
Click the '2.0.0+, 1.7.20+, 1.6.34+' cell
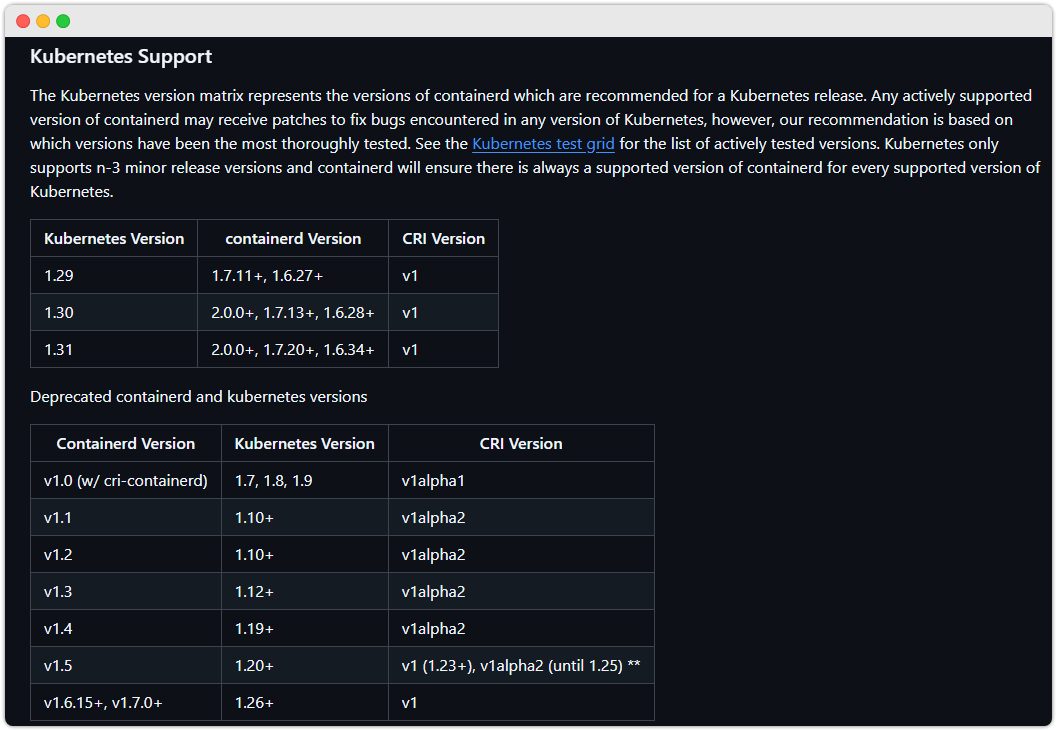(293, 349)
